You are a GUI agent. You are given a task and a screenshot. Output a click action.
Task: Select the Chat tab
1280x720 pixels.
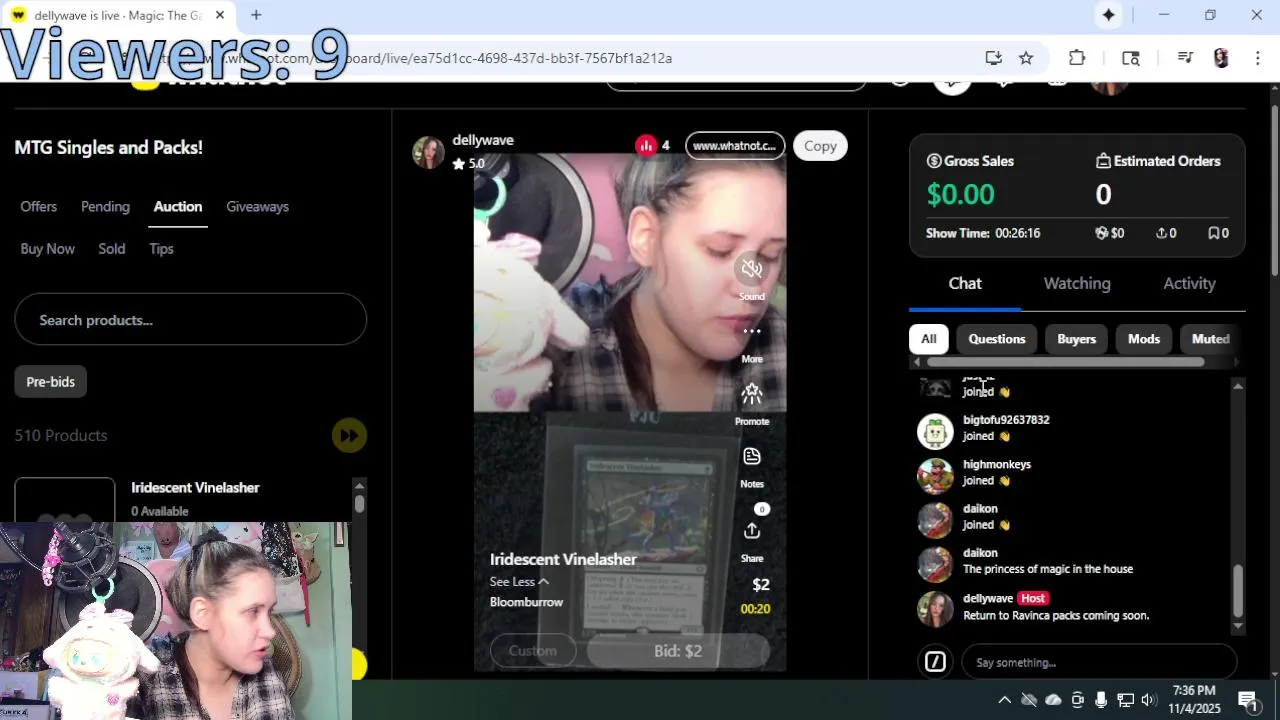(965, 283)
